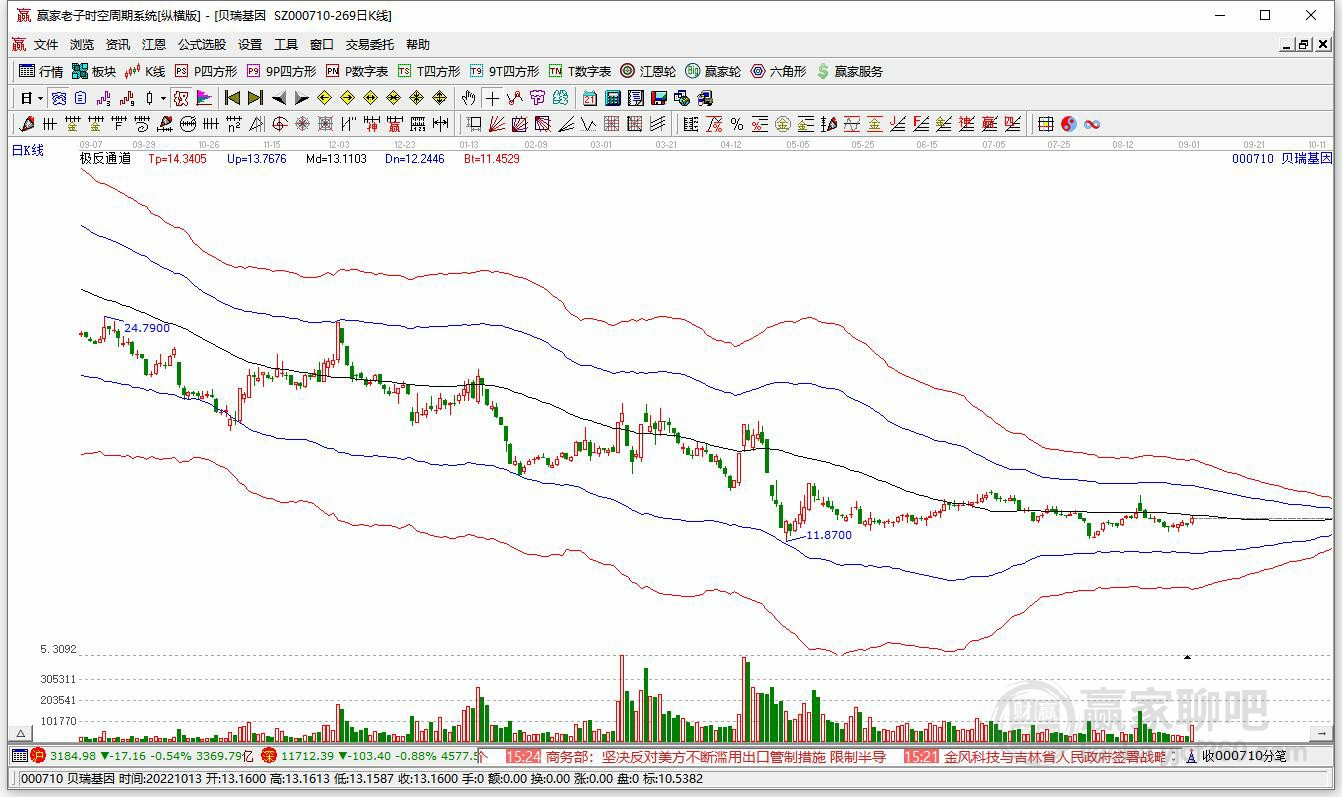Image resolution: width=1342 pixels, height=797 pixels.
Task: Click the yellow diamond left-arrow icon
Action: [324, 98]
